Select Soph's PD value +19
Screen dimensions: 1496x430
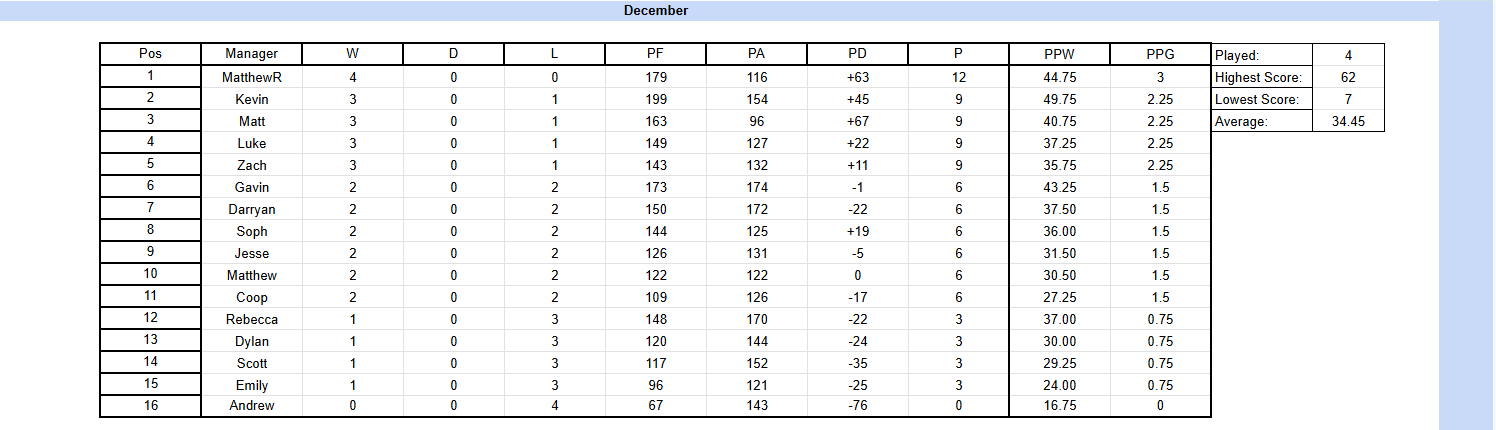857,231
